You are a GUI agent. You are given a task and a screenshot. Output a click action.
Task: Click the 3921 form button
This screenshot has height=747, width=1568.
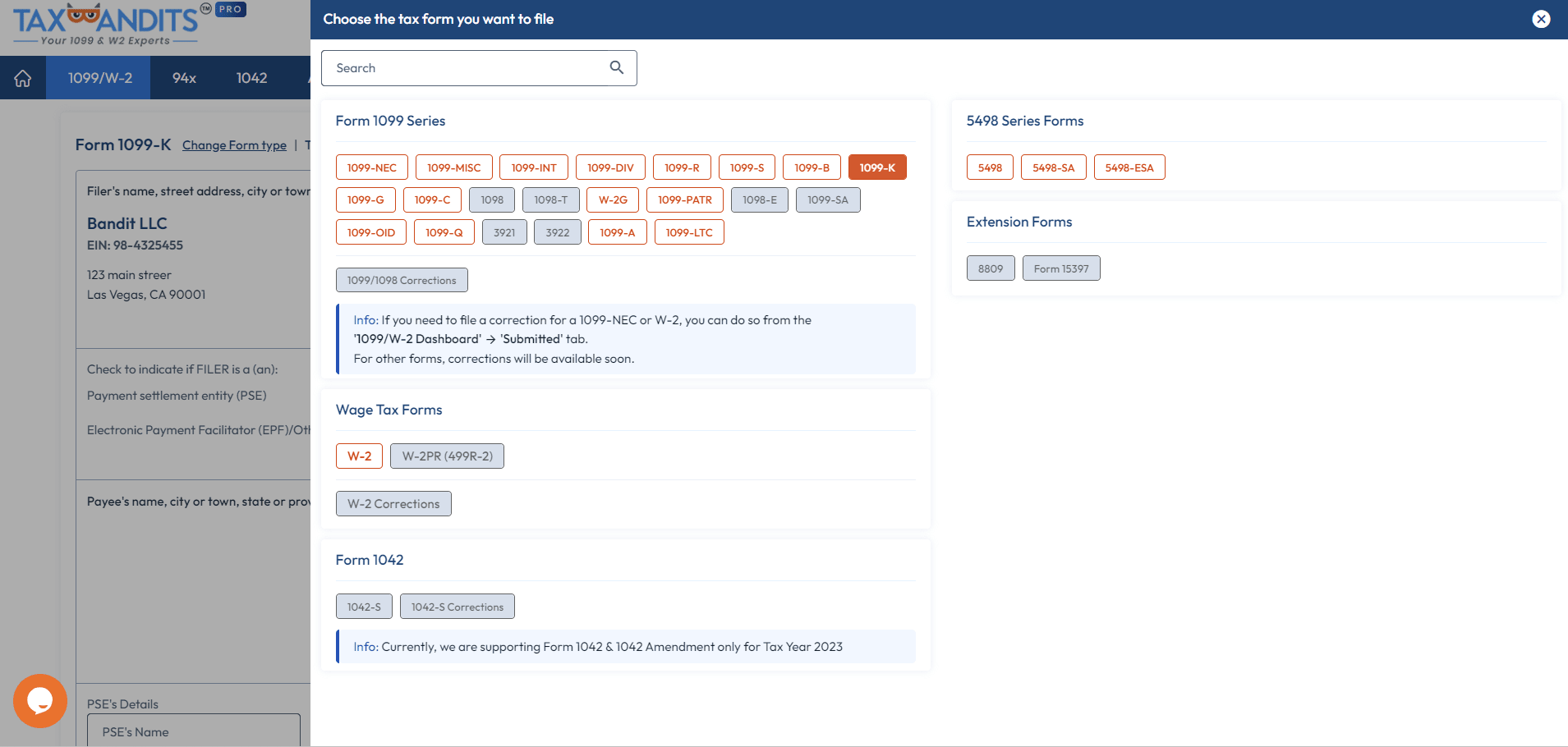(504, 232)
